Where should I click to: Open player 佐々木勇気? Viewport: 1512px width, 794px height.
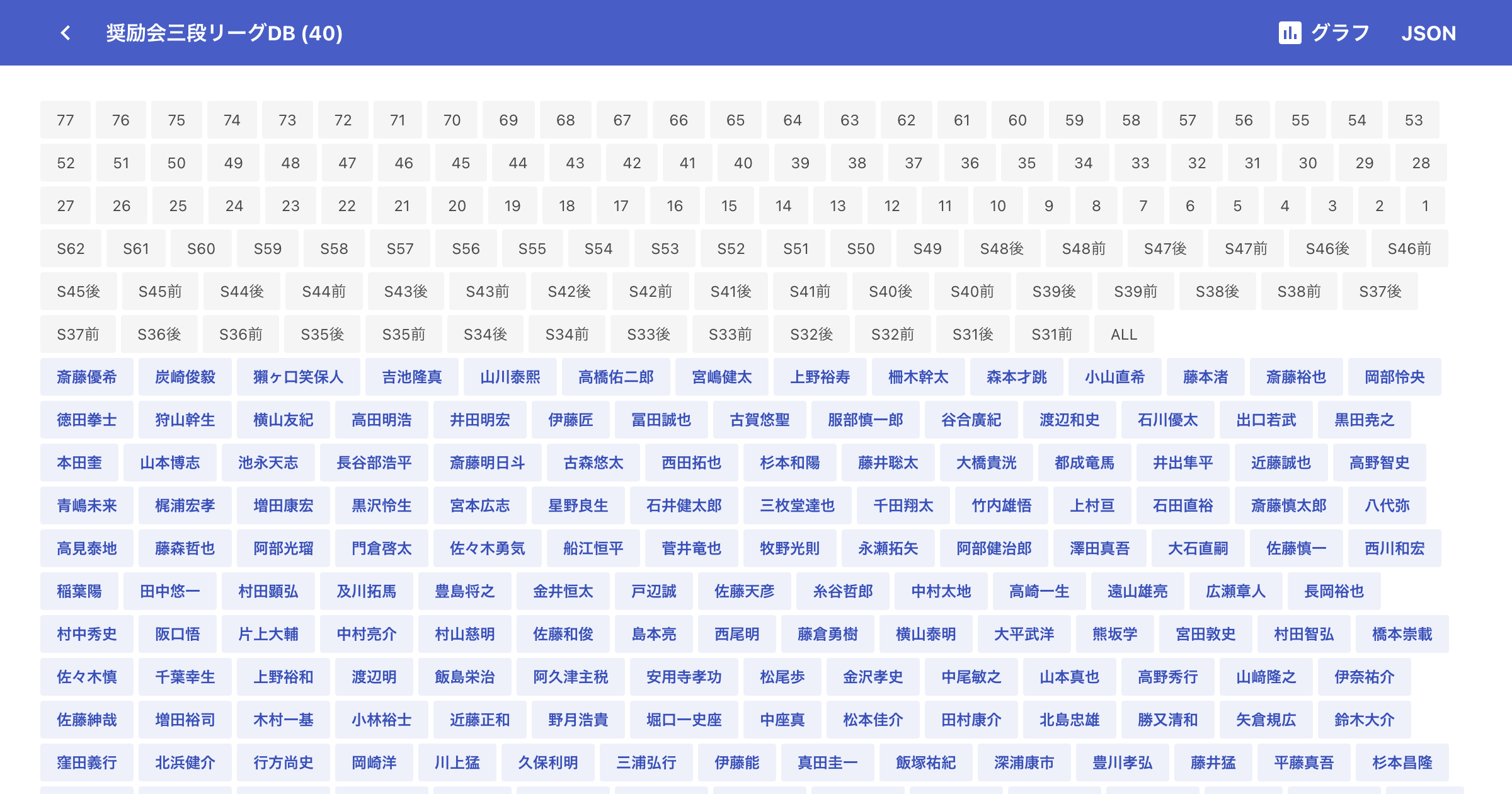coord(488,548)
